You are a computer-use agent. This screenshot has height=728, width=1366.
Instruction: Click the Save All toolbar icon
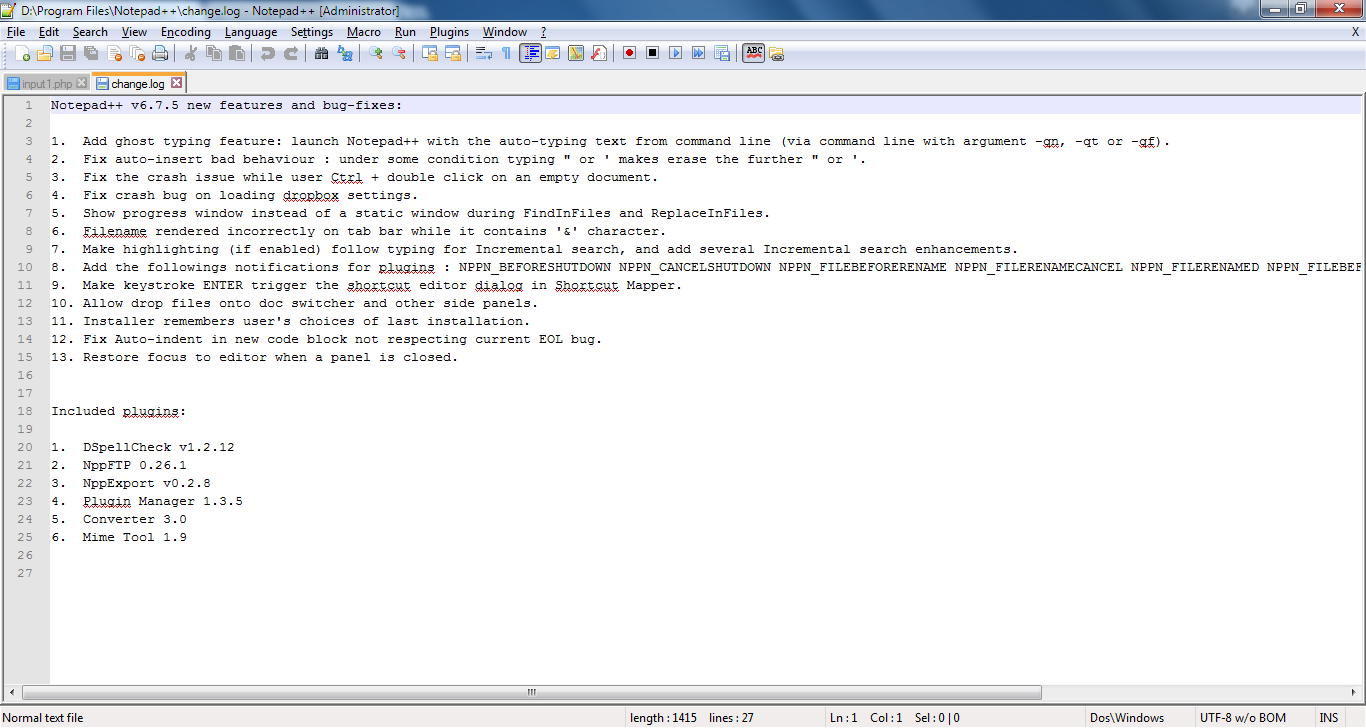(91, 53)
